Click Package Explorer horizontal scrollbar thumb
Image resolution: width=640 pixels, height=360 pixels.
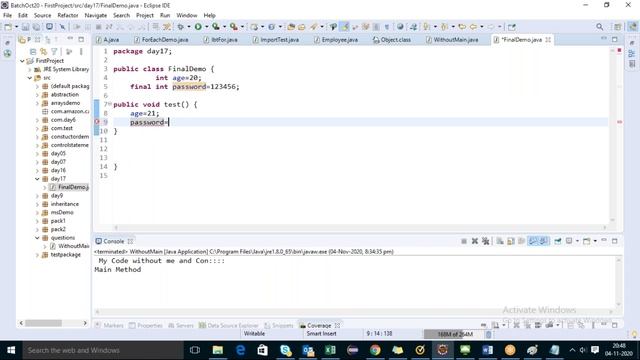[x=43, y=323]
